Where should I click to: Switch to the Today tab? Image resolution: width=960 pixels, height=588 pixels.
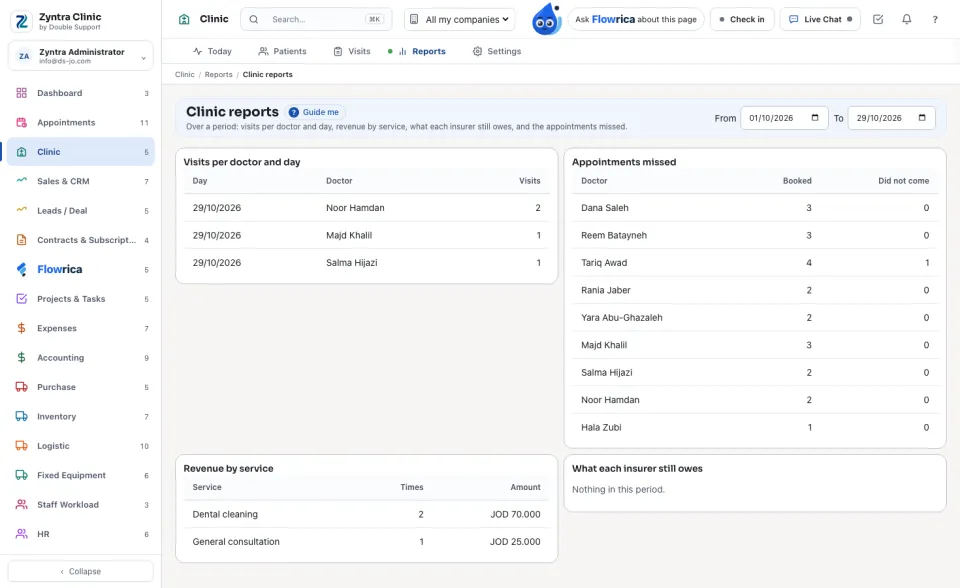click(x=212, y=51)
